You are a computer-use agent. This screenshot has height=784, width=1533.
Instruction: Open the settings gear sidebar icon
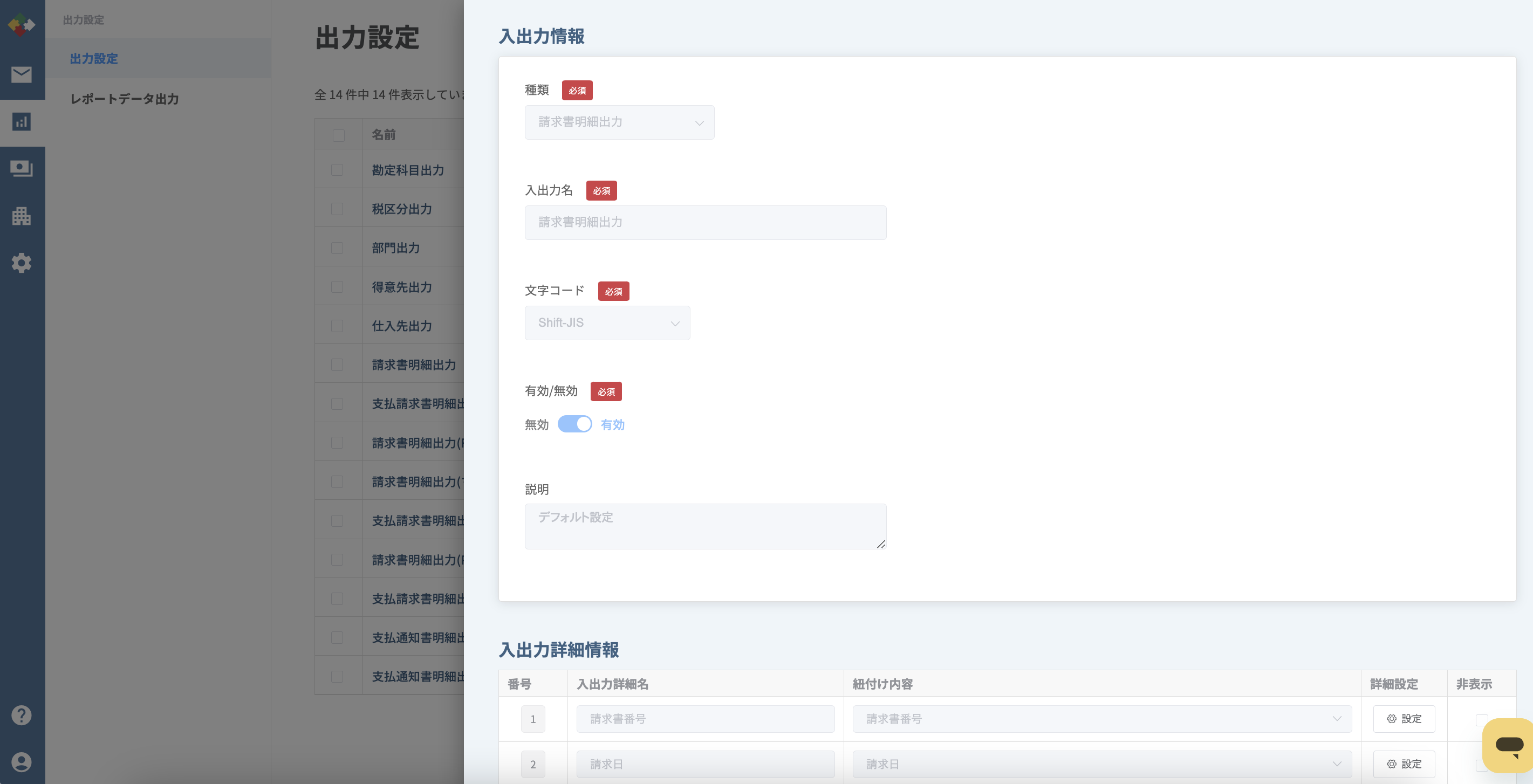(22, 263)
